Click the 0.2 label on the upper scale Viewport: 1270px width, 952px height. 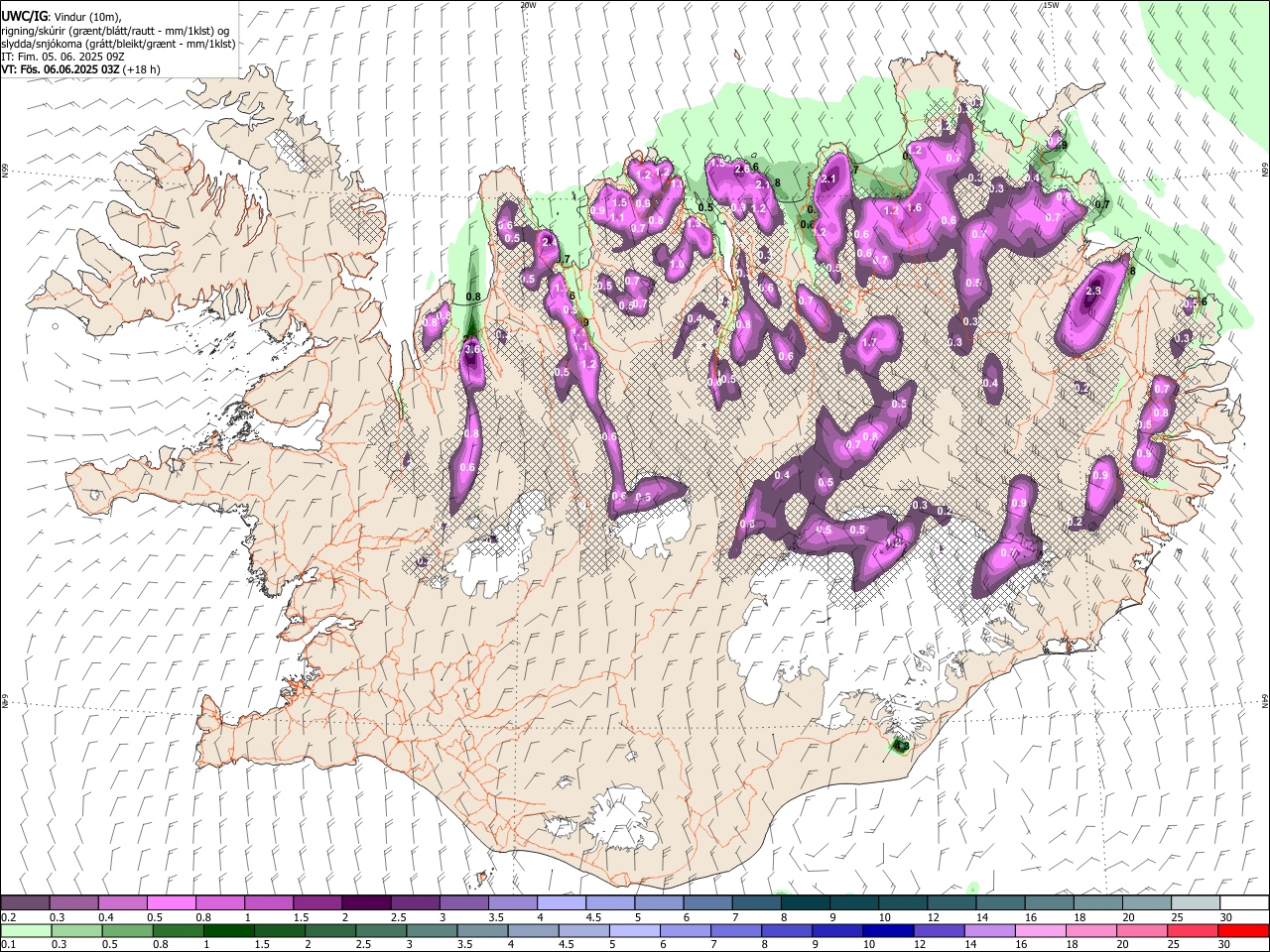click(8, 917)
